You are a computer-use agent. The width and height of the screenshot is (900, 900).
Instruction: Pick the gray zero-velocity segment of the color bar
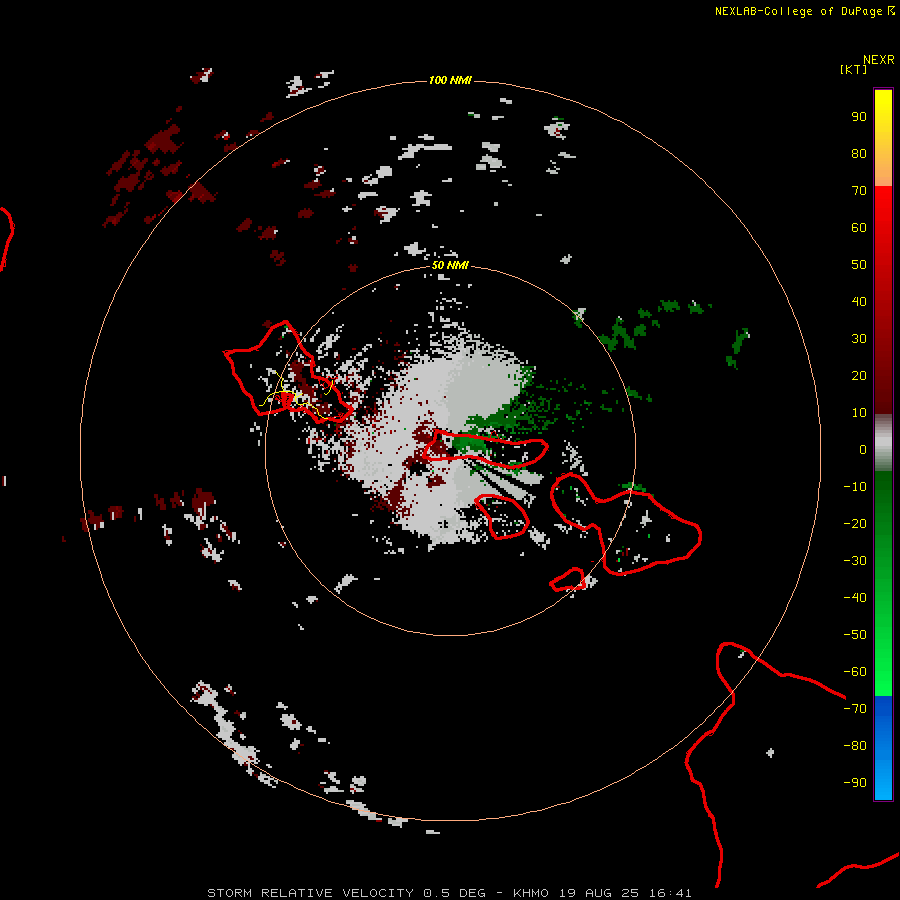(883, 443)
